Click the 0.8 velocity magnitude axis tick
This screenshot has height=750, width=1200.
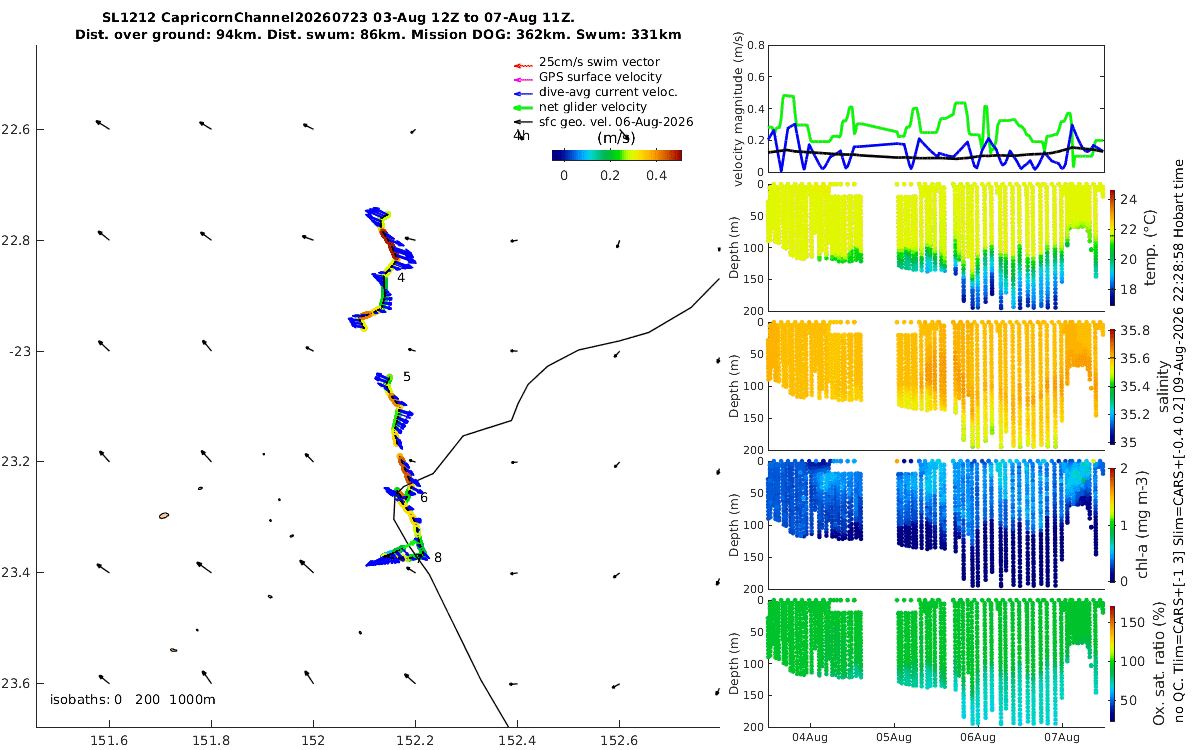click(x=755, y=46)
